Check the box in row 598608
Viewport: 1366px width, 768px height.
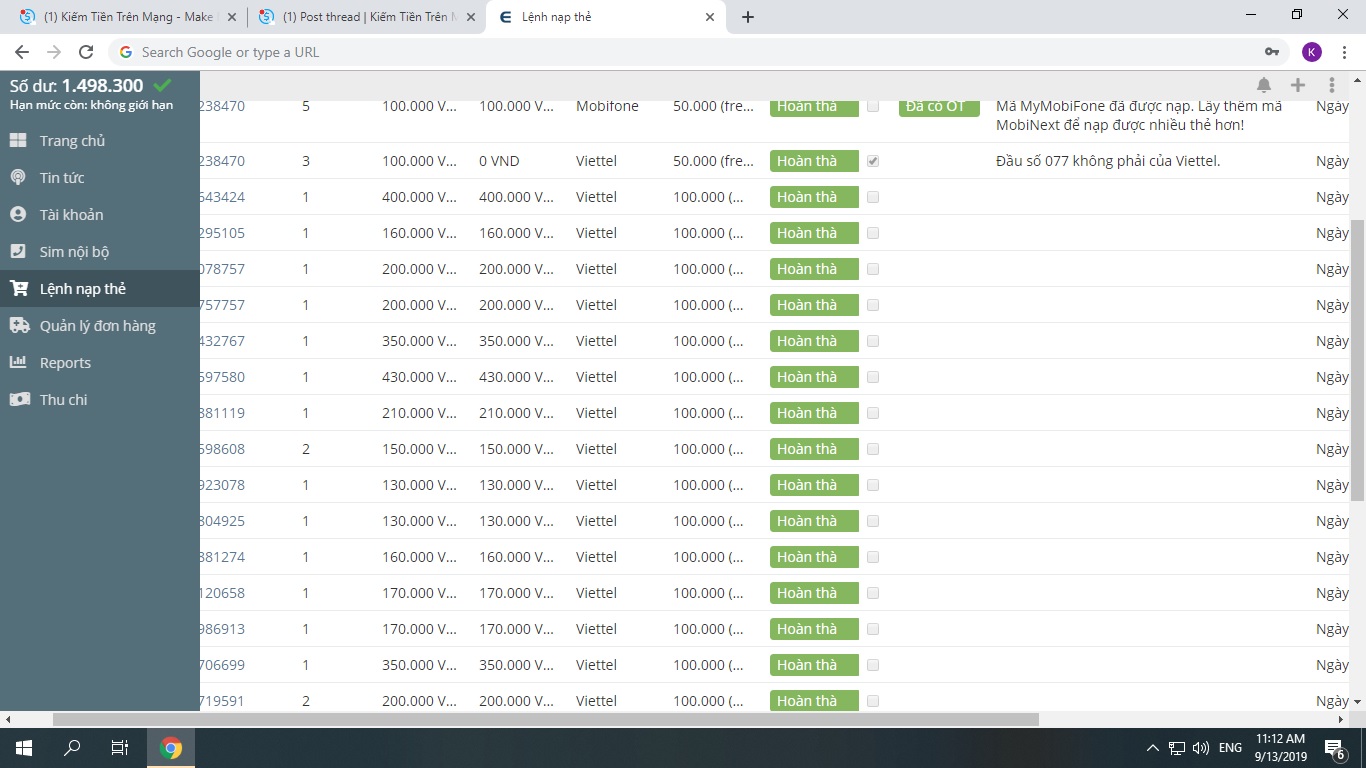coord(873,449)
